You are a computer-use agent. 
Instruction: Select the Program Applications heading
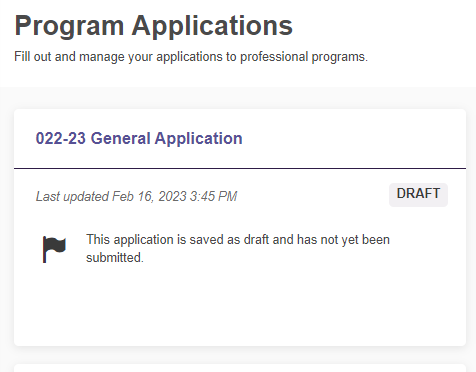(x=154, y=26)
